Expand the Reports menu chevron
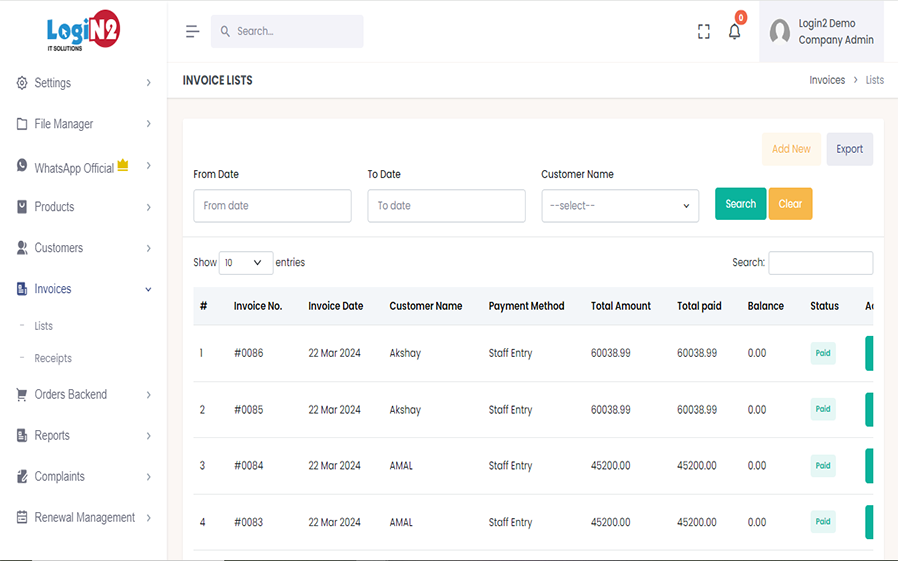The image size is (898, 561). tap(148, 436)
